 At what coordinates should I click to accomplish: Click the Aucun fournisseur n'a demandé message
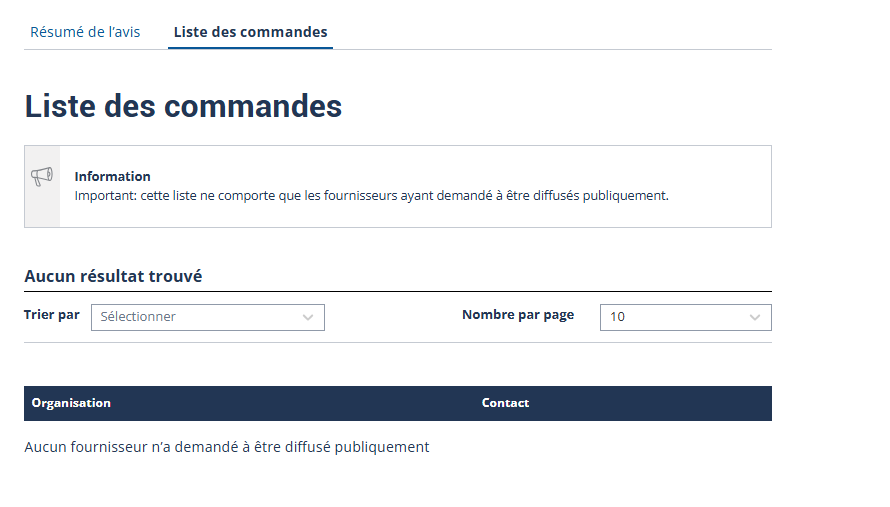(226, 447)
